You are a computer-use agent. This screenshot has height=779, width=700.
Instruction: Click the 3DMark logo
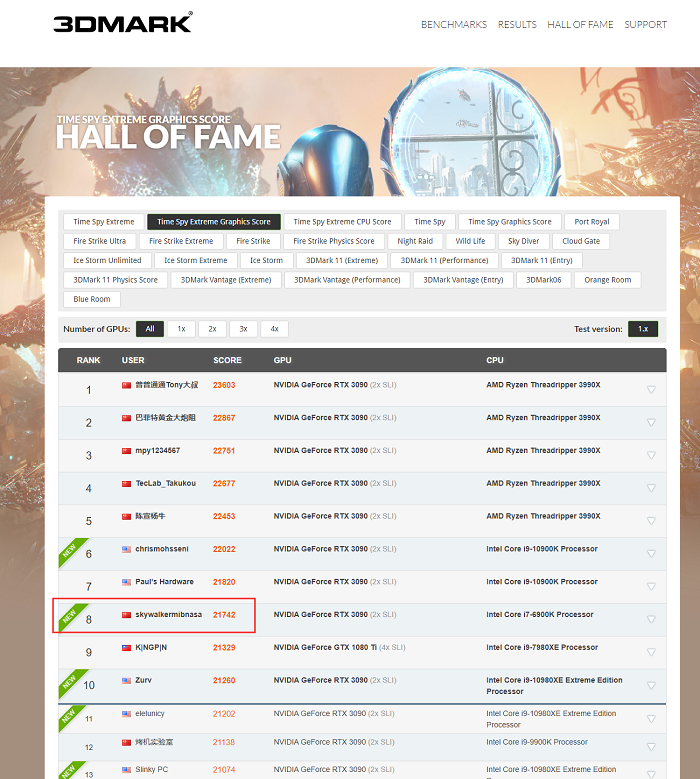coord(123,22)
